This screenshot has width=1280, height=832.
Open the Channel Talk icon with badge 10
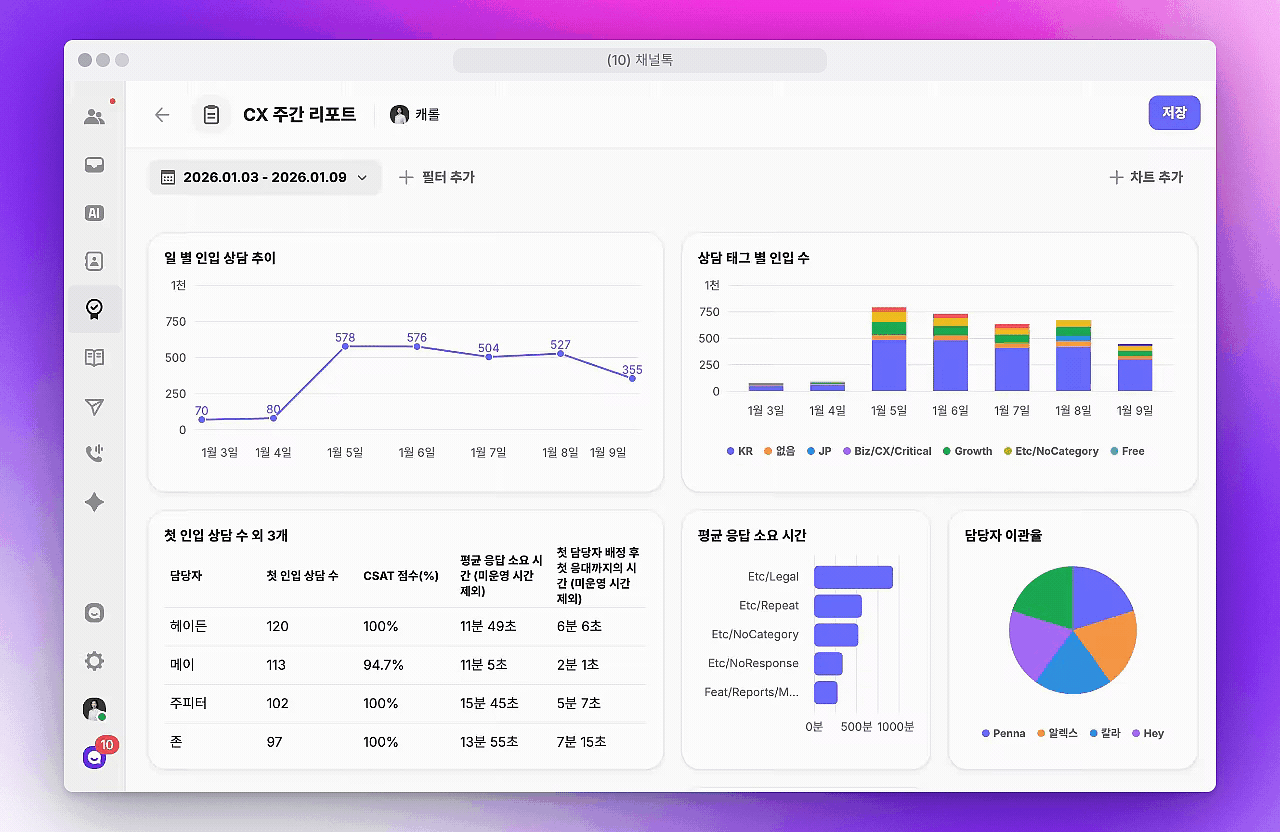(x=96, y=757)
